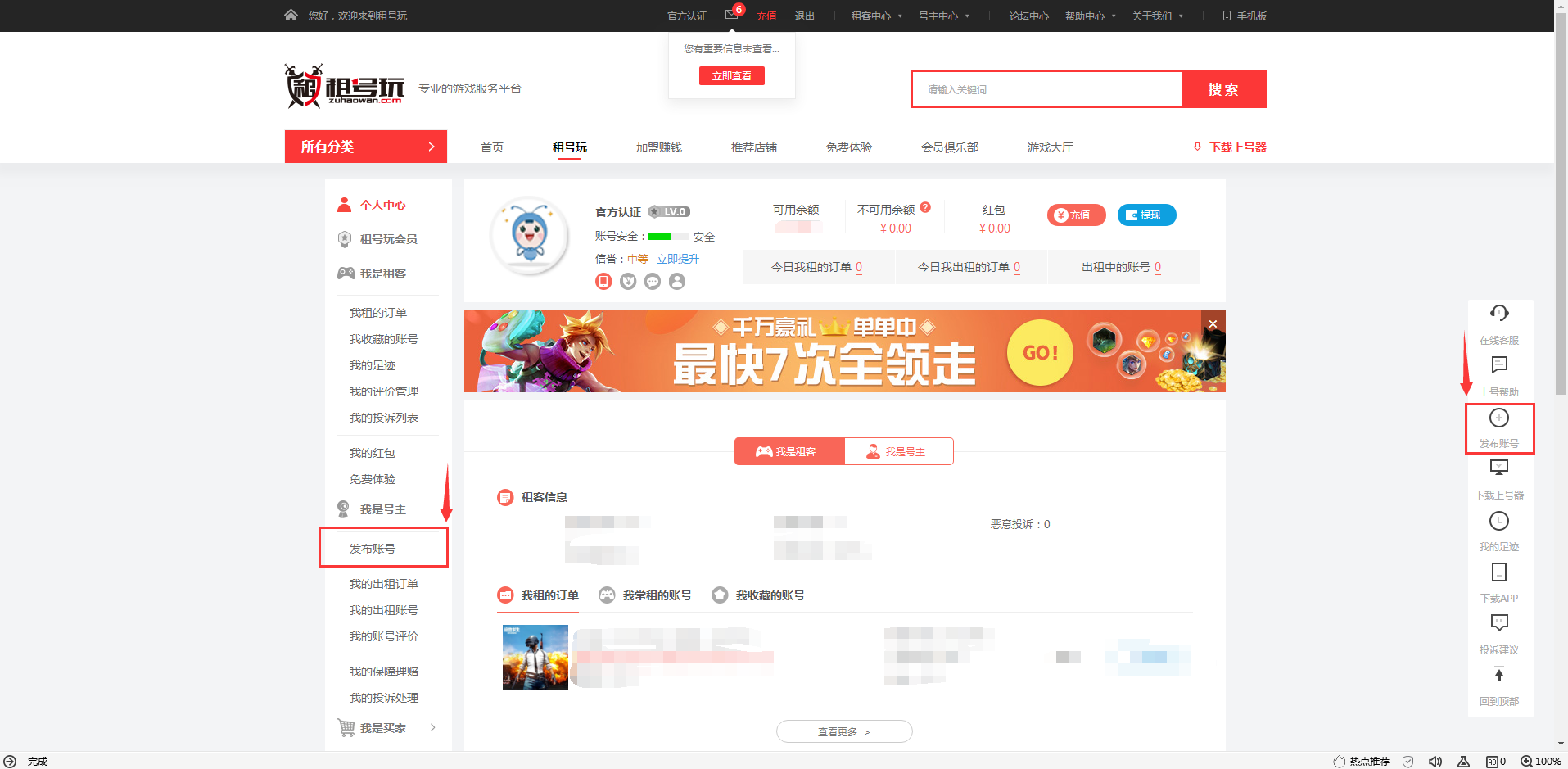Viewport: 1568px width, 769px height.
Task: Click 热点推荐 in the status bar
Action: pyautogui.click(x=1362, y=761)
